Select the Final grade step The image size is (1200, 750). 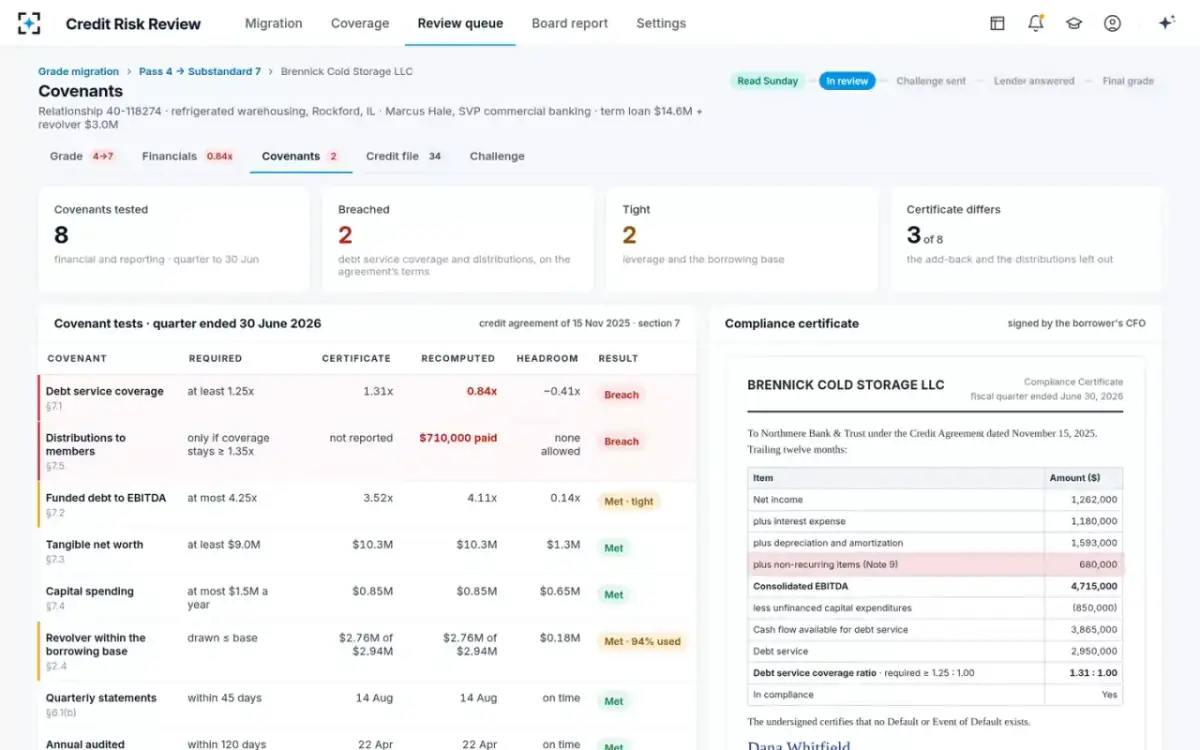pos(1128,81)
